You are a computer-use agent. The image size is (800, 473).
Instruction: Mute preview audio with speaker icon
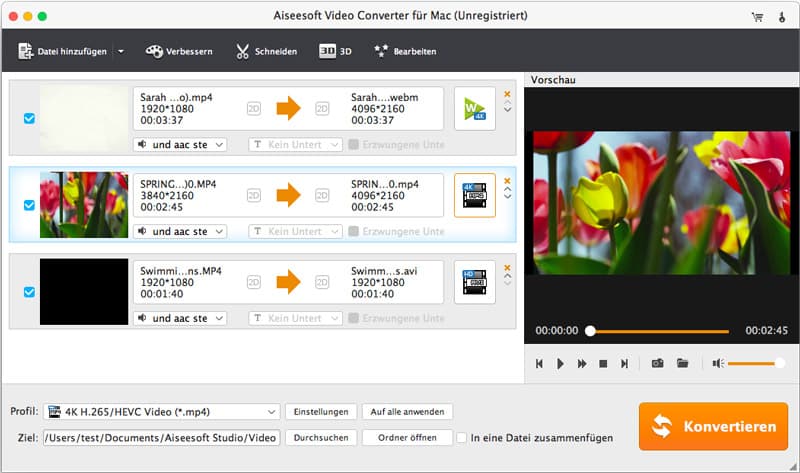tap(718, 363)
